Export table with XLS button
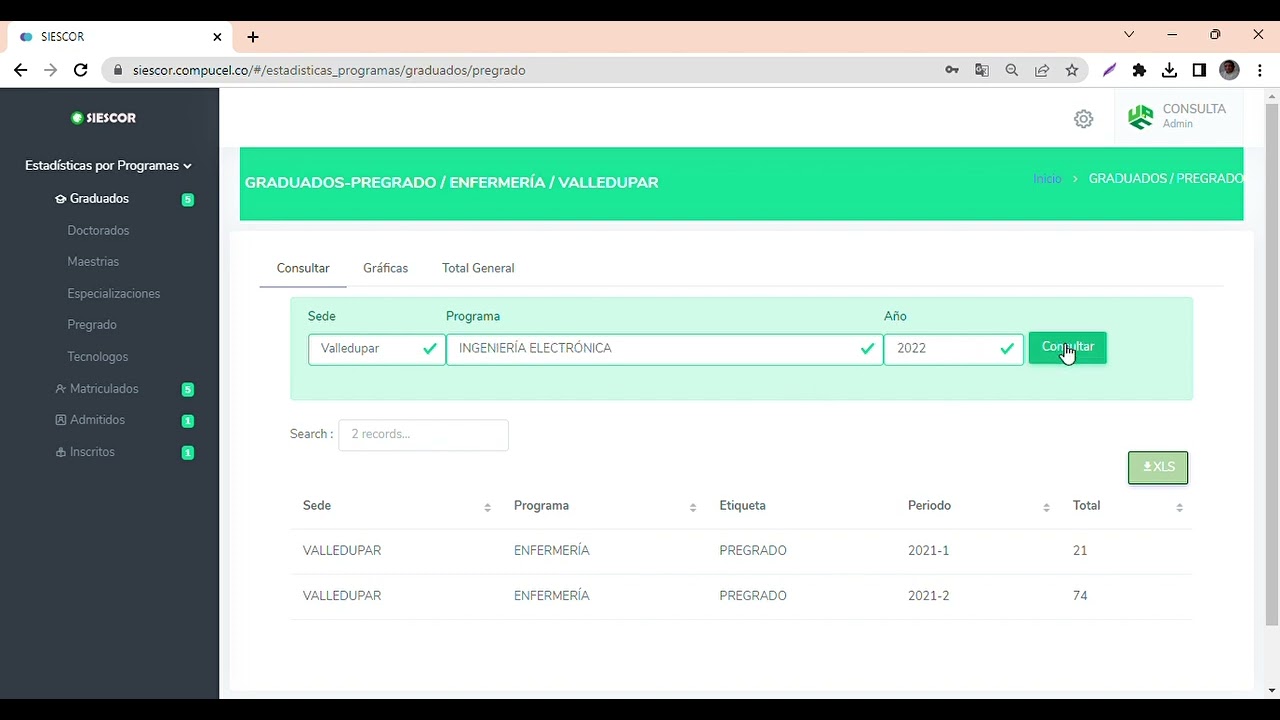The image size is (1280, 720). [x=1158, y=467]
